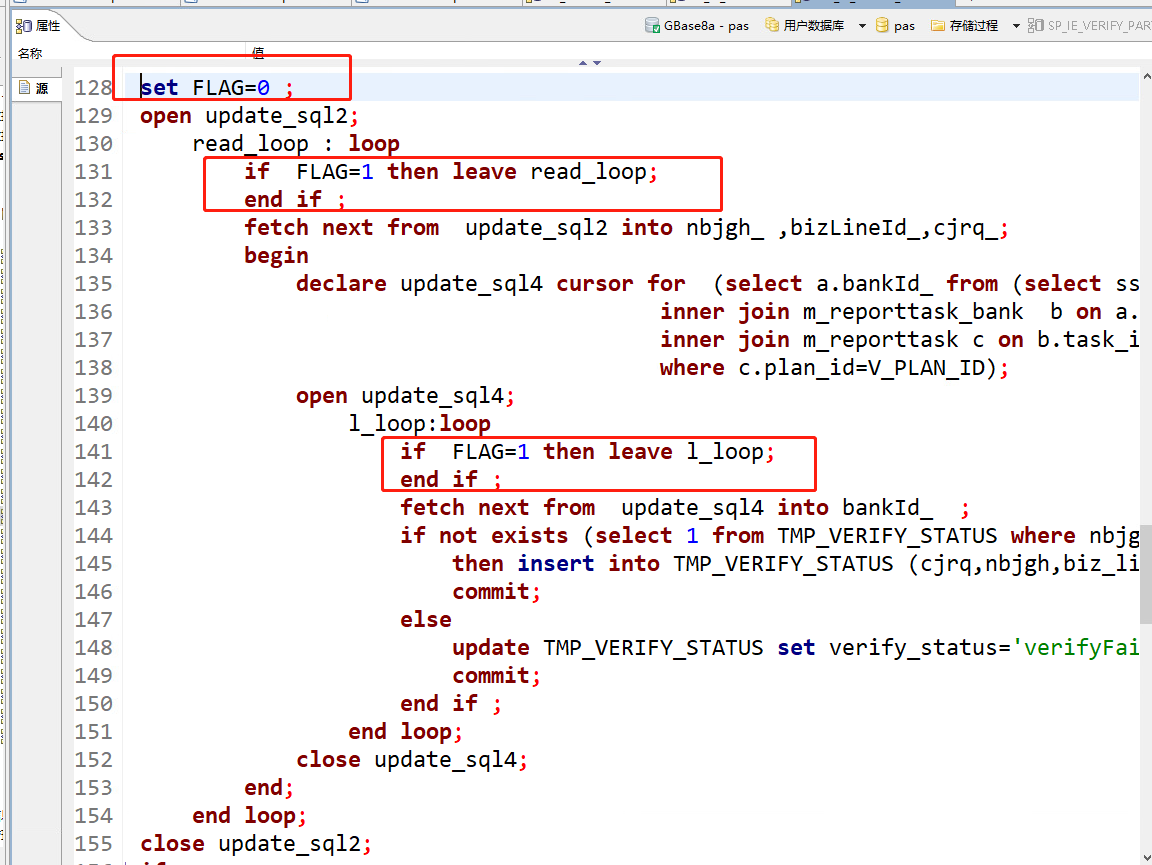Image resolution: width=1152 pixels, height=865 pixels.
Task: Click 'end if ;' on line 142
Action: tap(450, 479)
